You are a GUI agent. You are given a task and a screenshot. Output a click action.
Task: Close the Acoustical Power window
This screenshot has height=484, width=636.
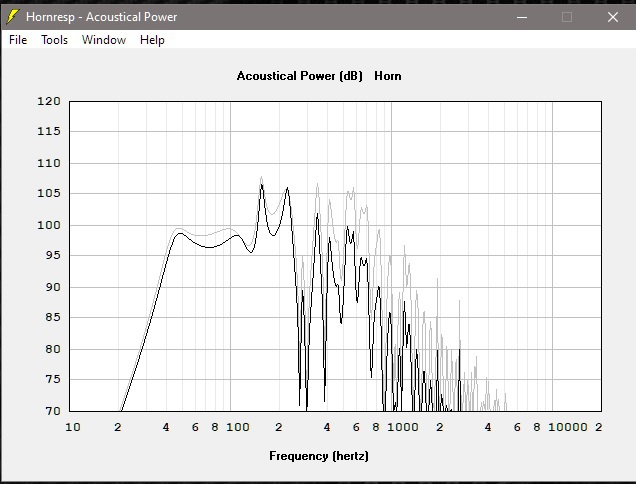[613, 17]
